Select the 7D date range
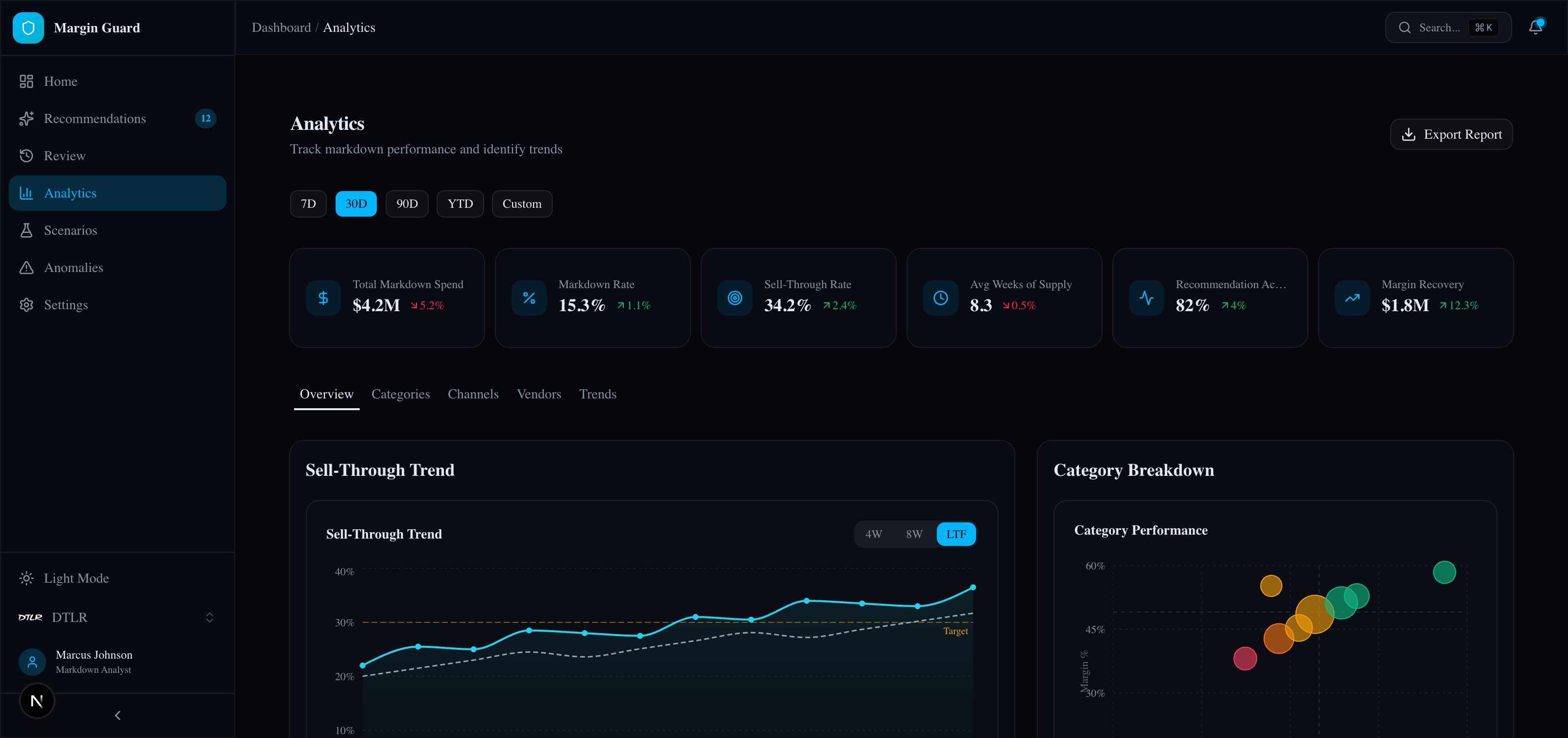Viewport: 1568px width, 738px height. pyautogui.click(x=309, y=204)
